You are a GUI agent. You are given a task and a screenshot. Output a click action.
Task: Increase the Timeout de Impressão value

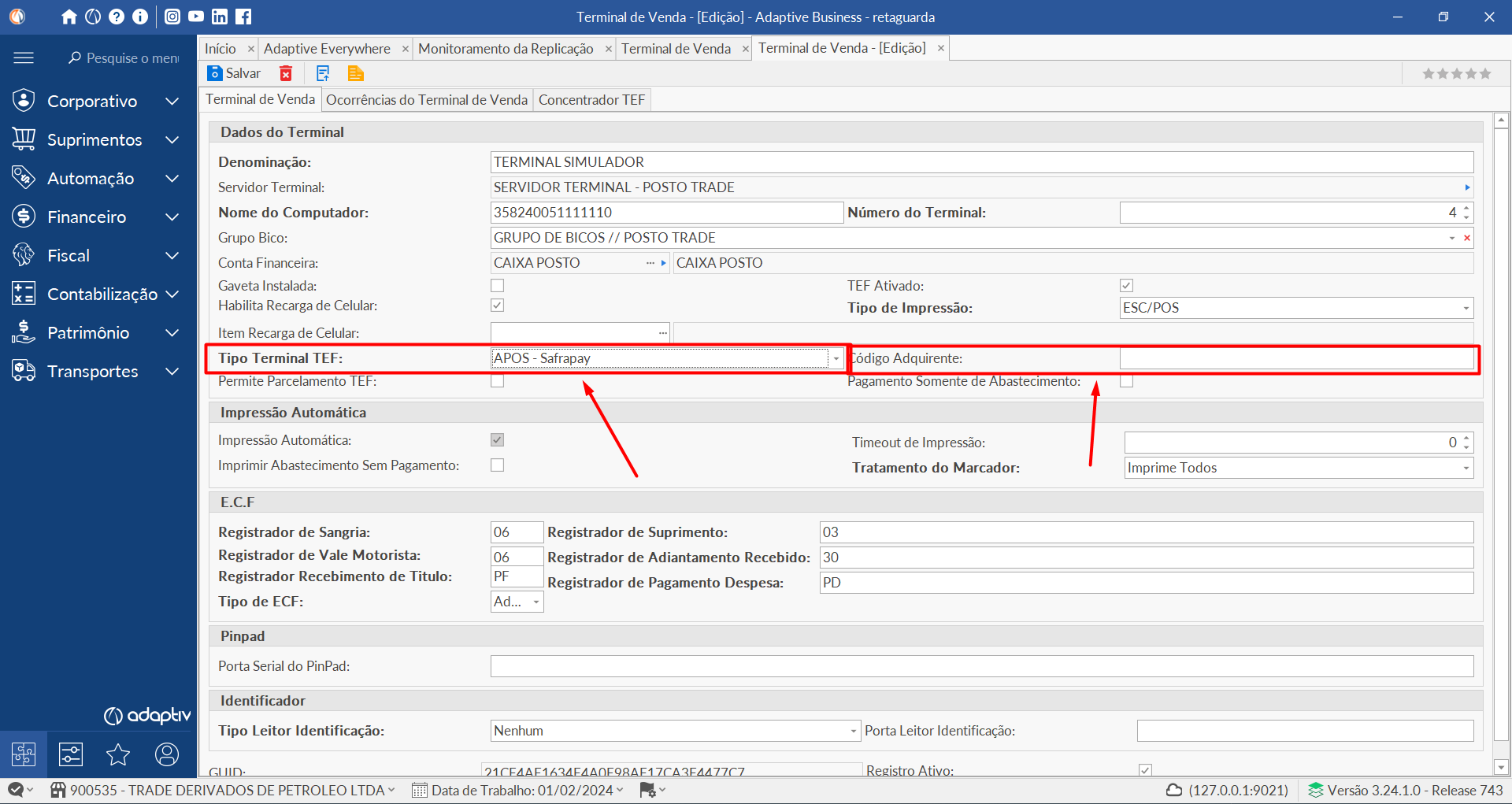tap(1466, 438)
